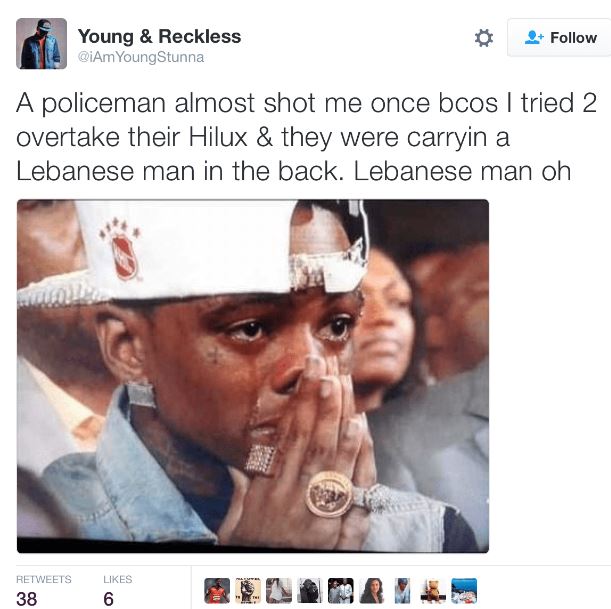The width and height of the screenshot is (611, 609).
Task: Open the Young & Reckless display name link
Action: [x=159, y=37]
